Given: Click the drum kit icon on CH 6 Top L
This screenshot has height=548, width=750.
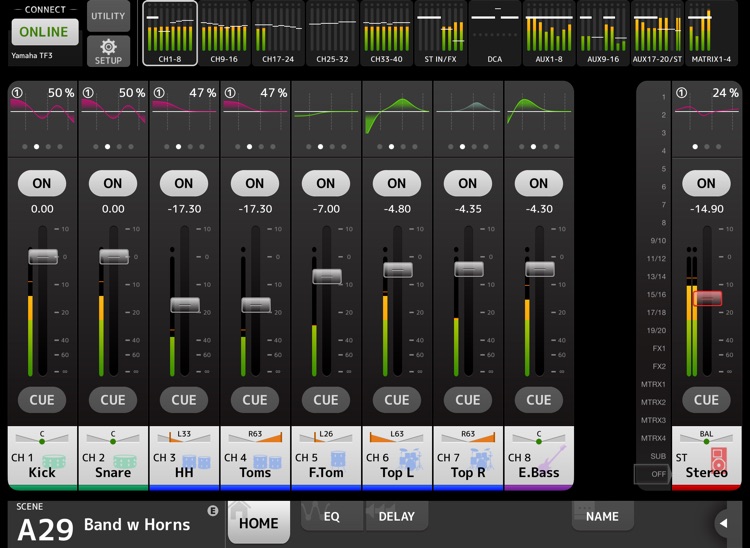Looking at the screenshot, I should (409, 459).
